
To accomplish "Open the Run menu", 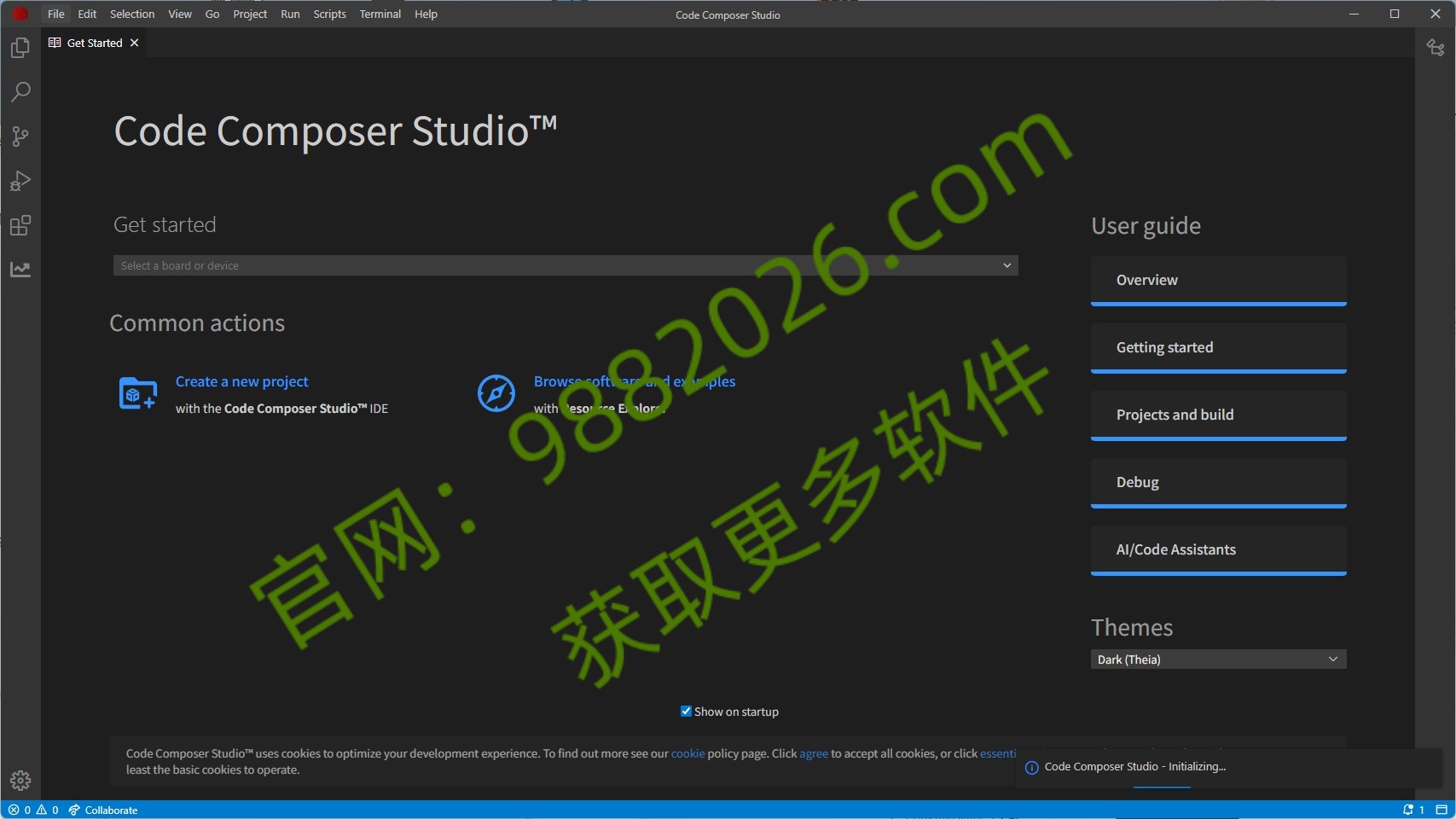I will pos(290,14).
